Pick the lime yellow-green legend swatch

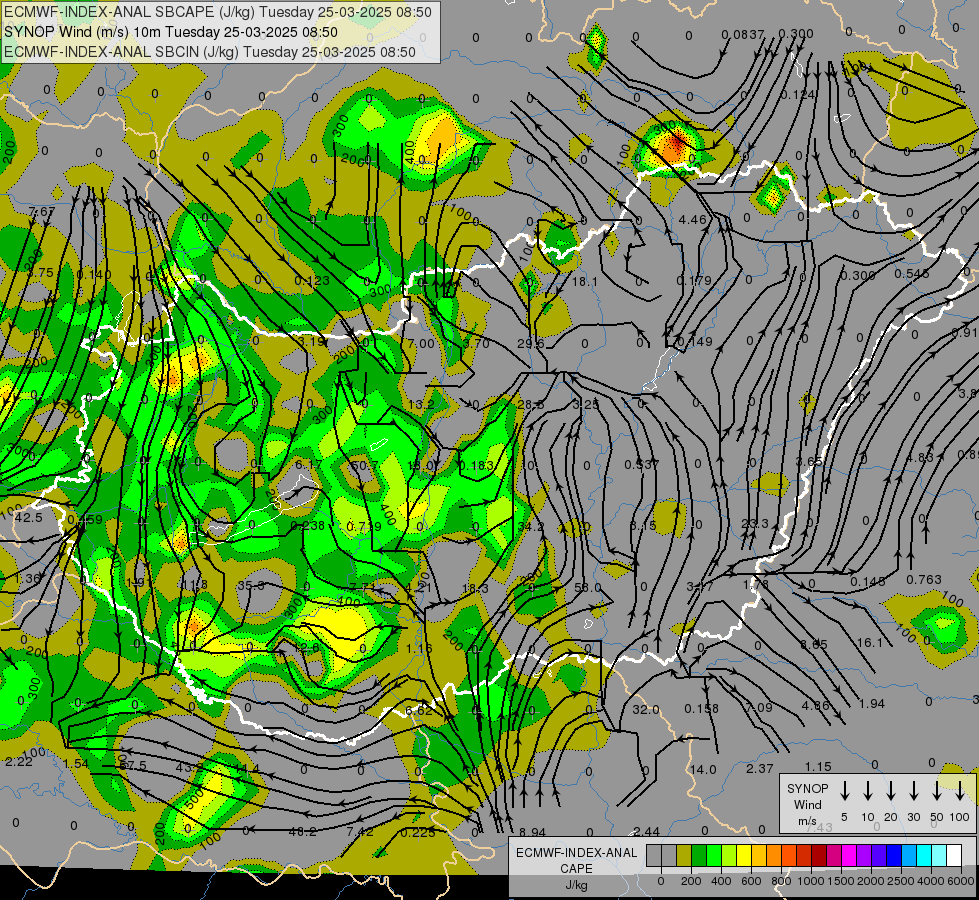(x=729, y=856)
